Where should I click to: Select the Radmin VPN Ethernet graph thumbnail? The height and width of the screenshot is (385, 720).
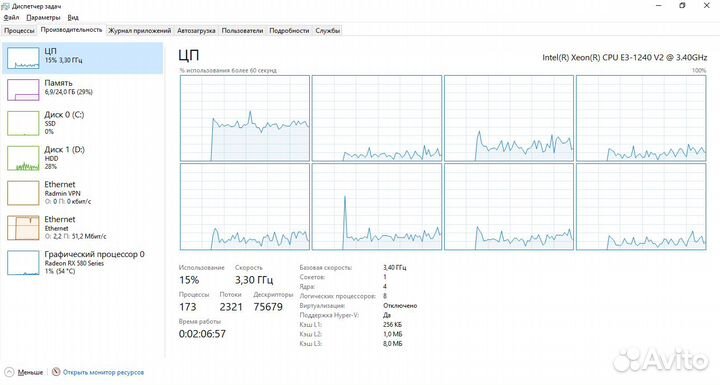(23, 193)
